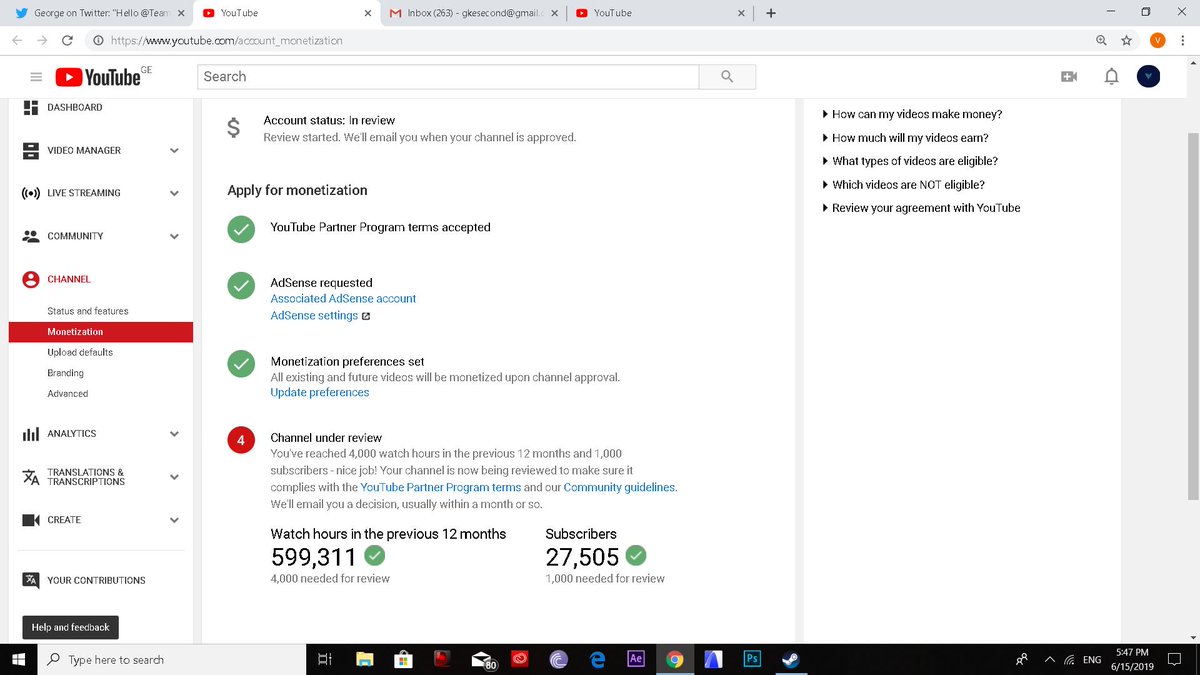Viewport: 1200px width, 675px height.
Task: Click the AdSense settings external link icon
Action: point(366,316)
